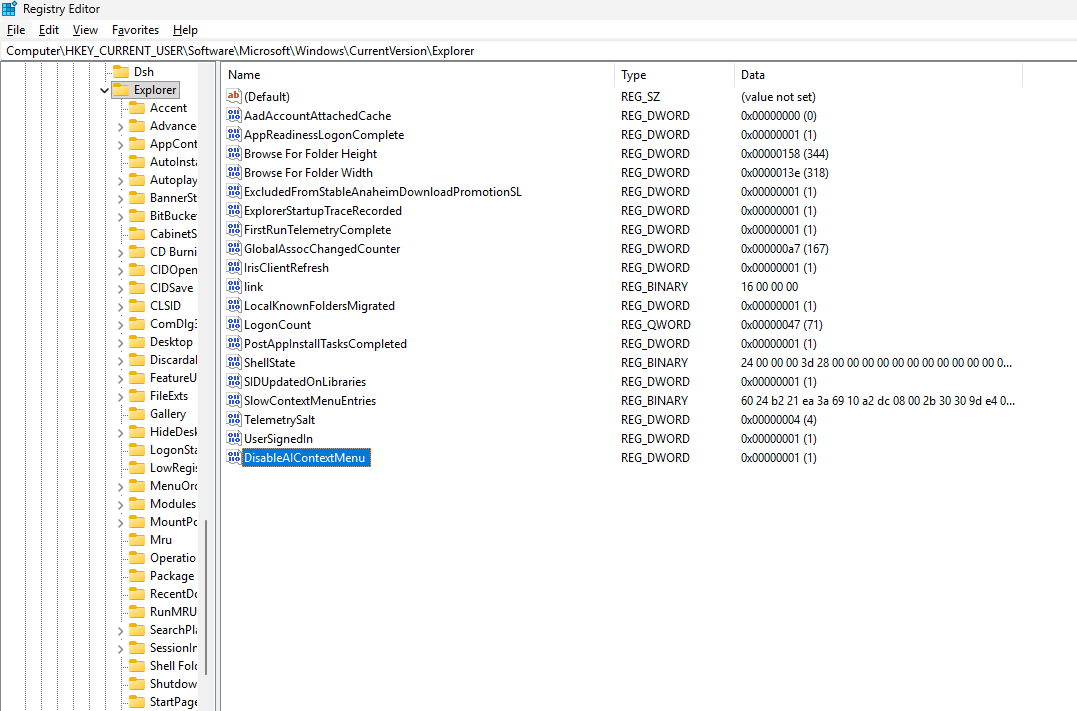Click the Gallery key folder icon

137,414
